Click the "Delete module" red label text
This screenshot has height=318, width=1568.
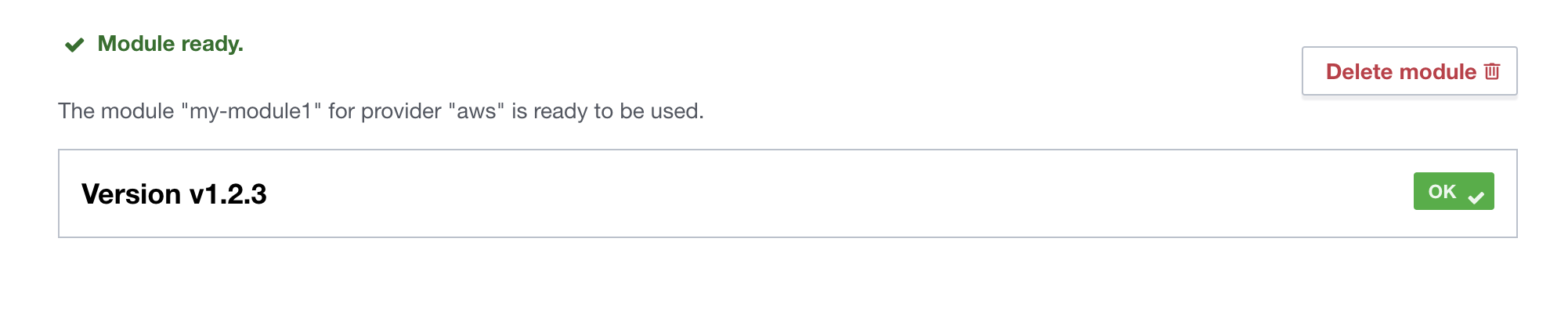(x=1400, y=72)
